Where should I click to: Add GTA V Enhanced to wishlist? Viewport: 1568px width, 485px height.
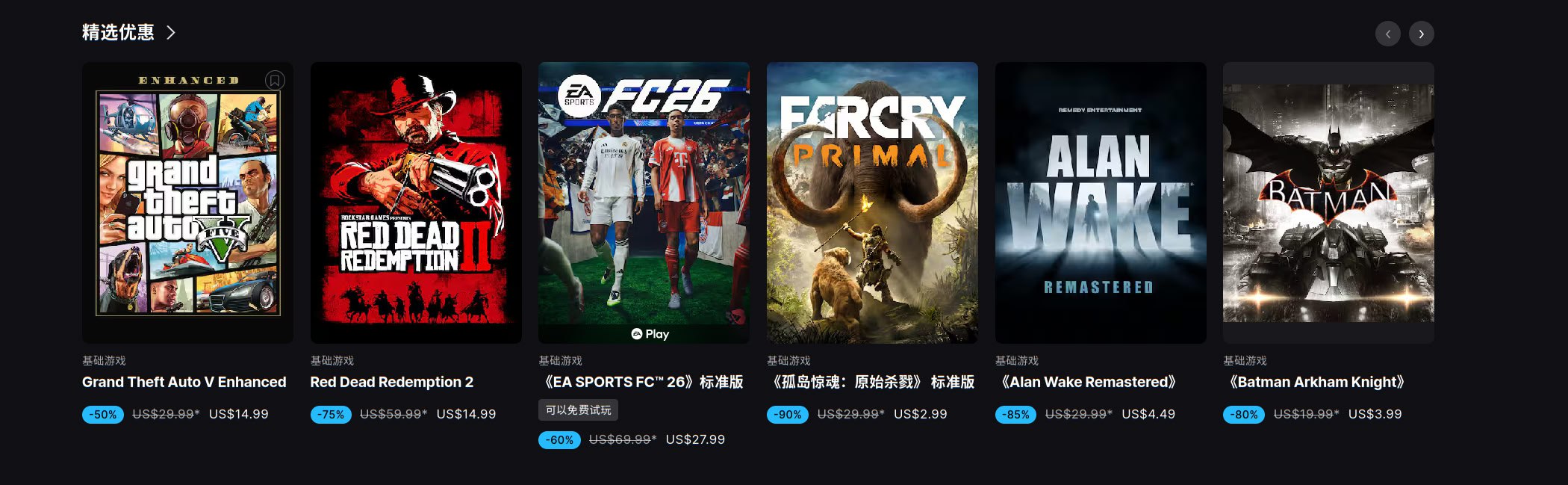tap(275, 80)
